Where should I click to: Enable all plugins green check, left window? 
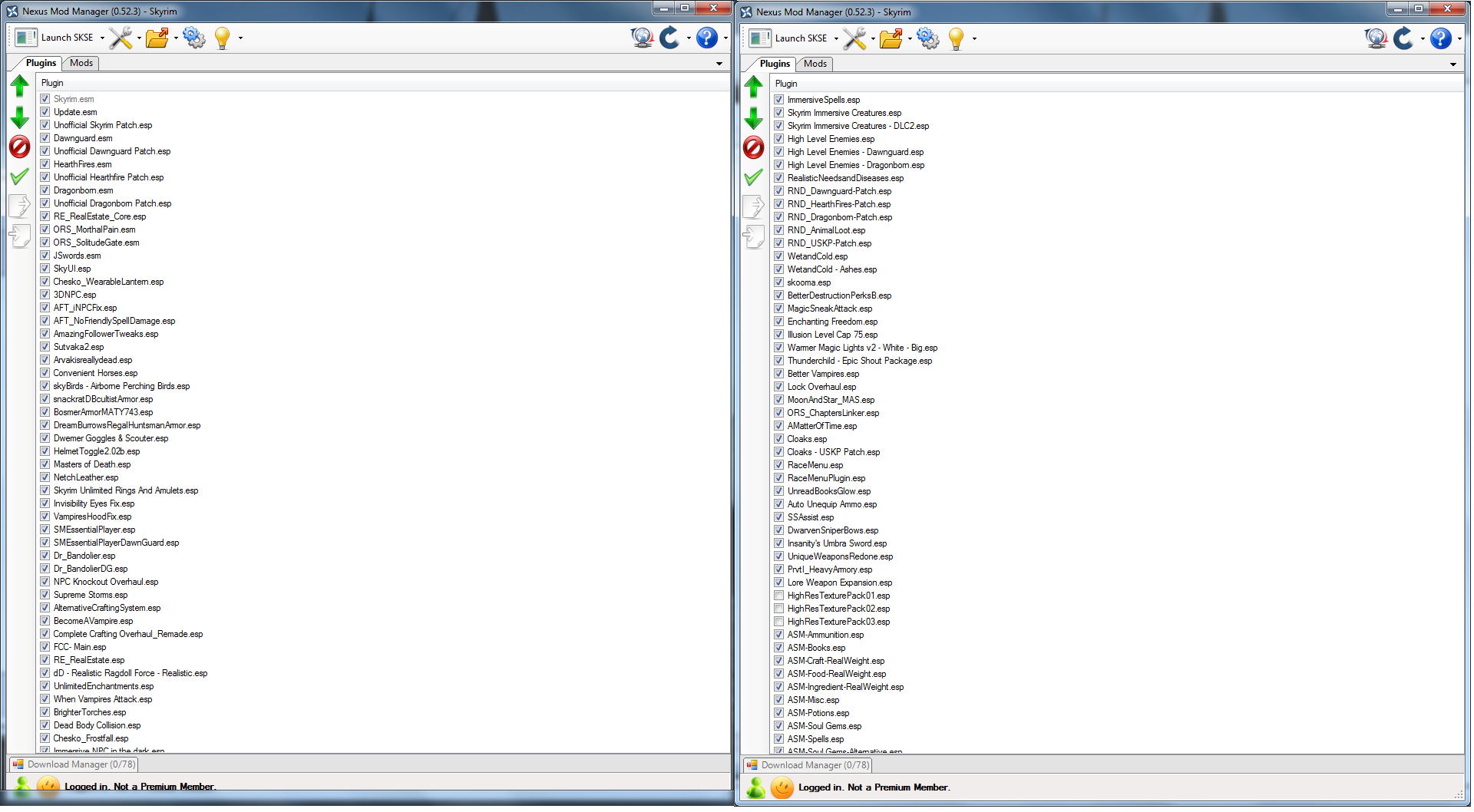(20, 177)
